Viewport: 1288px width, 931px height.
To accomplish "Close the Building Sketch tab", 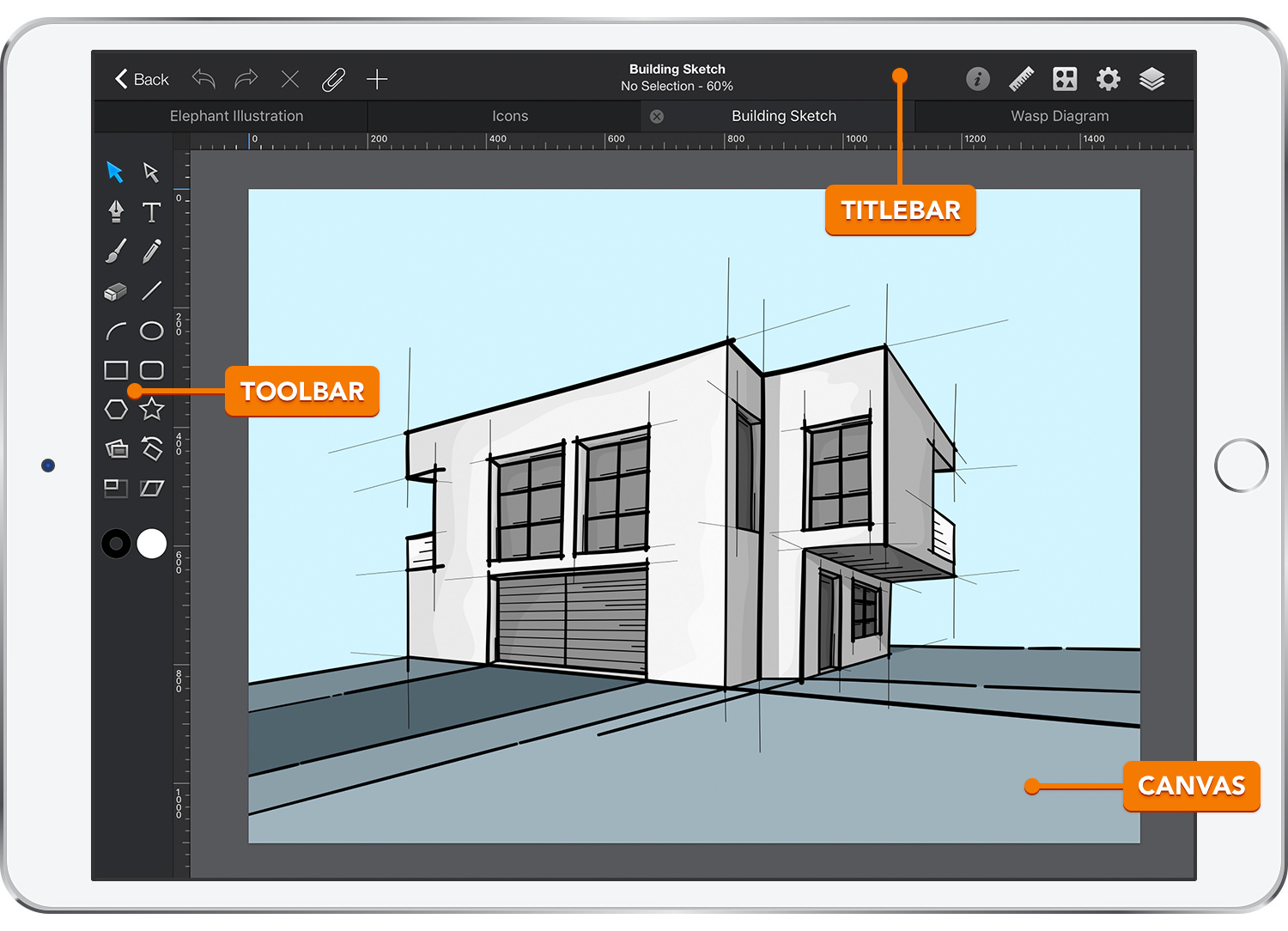I will coord(657,116).
